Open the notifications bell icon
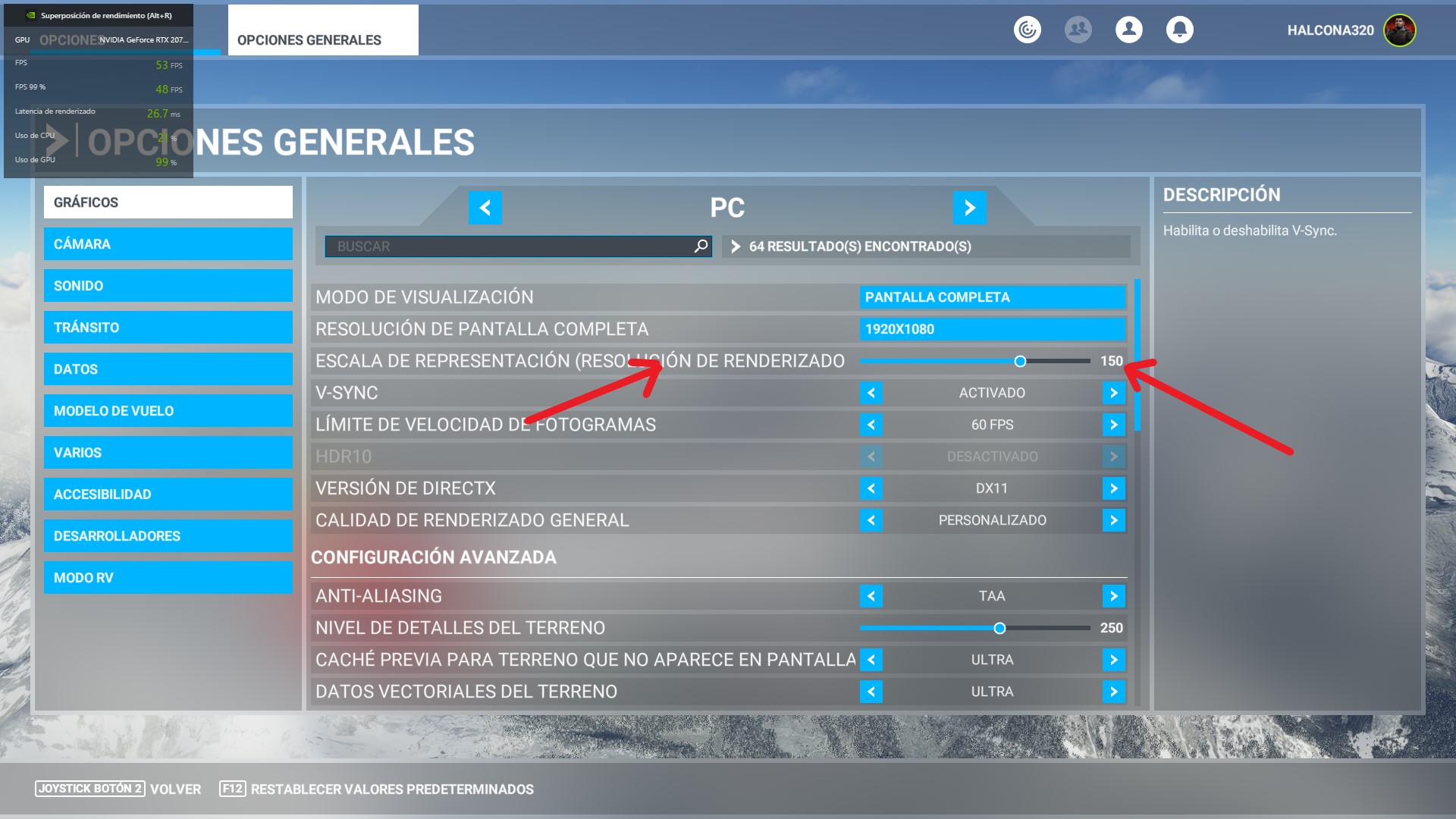Screen dimensions: 1456x819 click(1179, 30)
